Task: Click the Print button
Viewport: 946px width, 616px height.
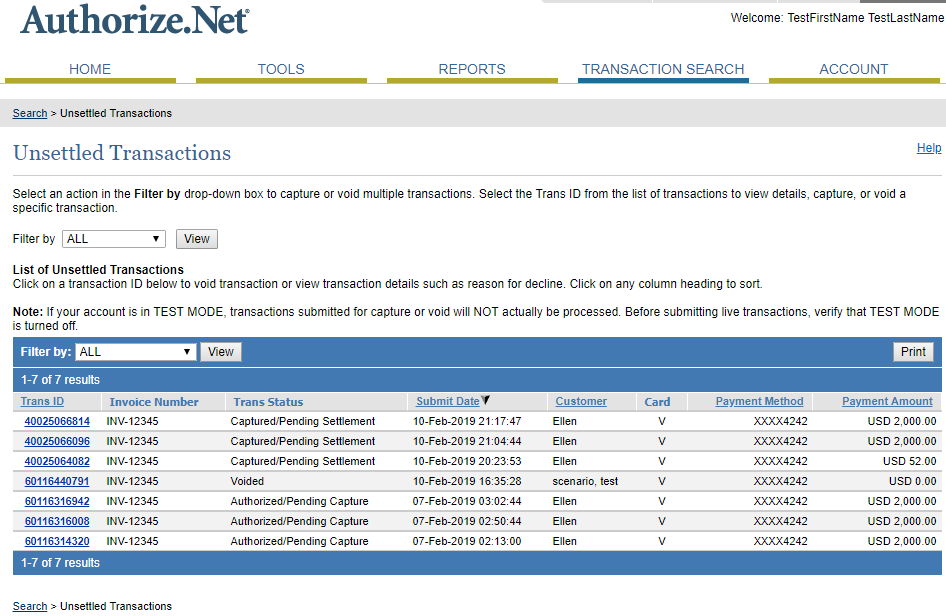Action: [913, 352]
